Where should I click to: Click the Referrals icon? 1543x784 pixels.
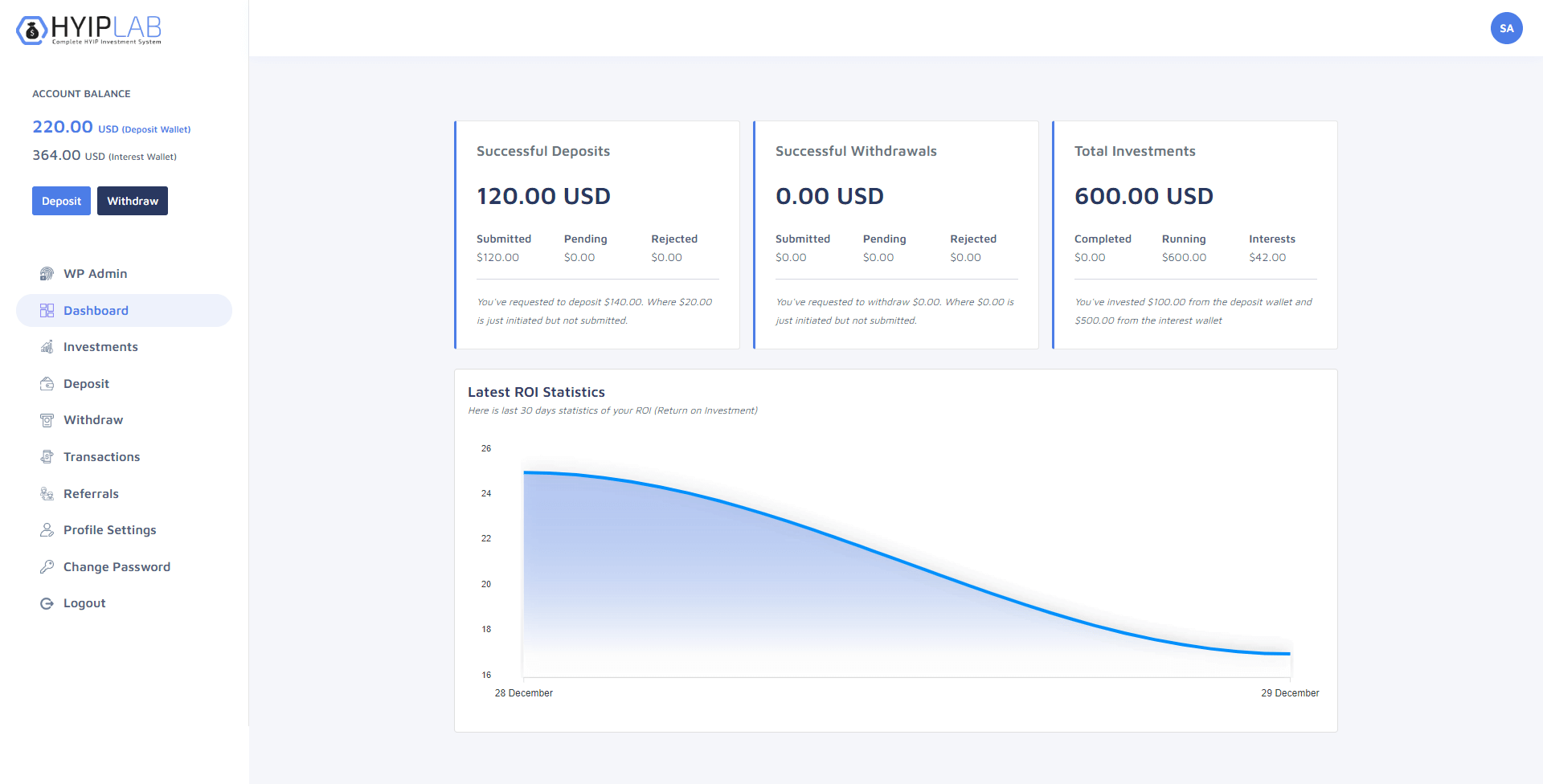pos(47,494)
